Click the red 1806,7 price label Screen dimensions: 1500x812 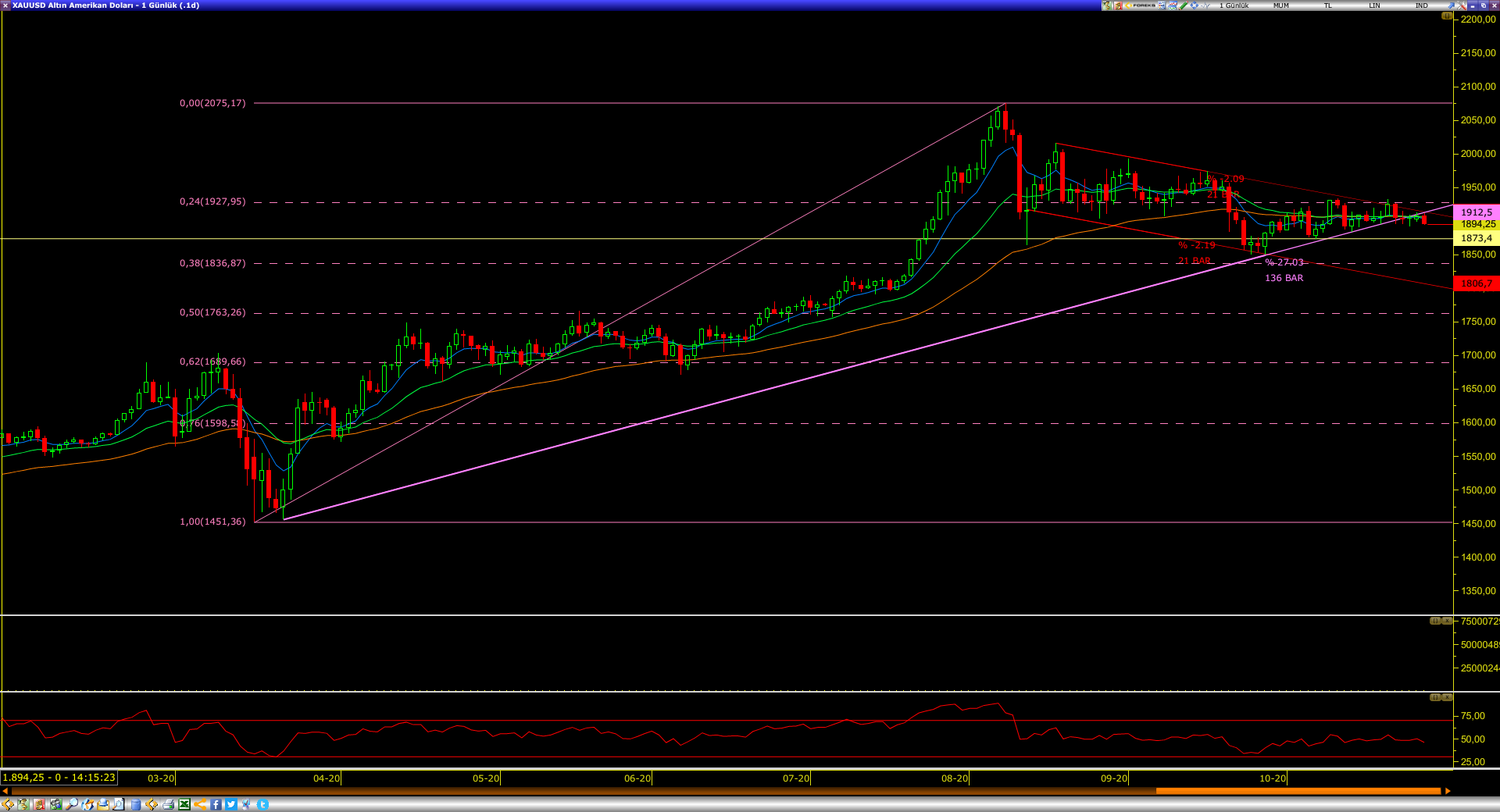pos(1476,283)
